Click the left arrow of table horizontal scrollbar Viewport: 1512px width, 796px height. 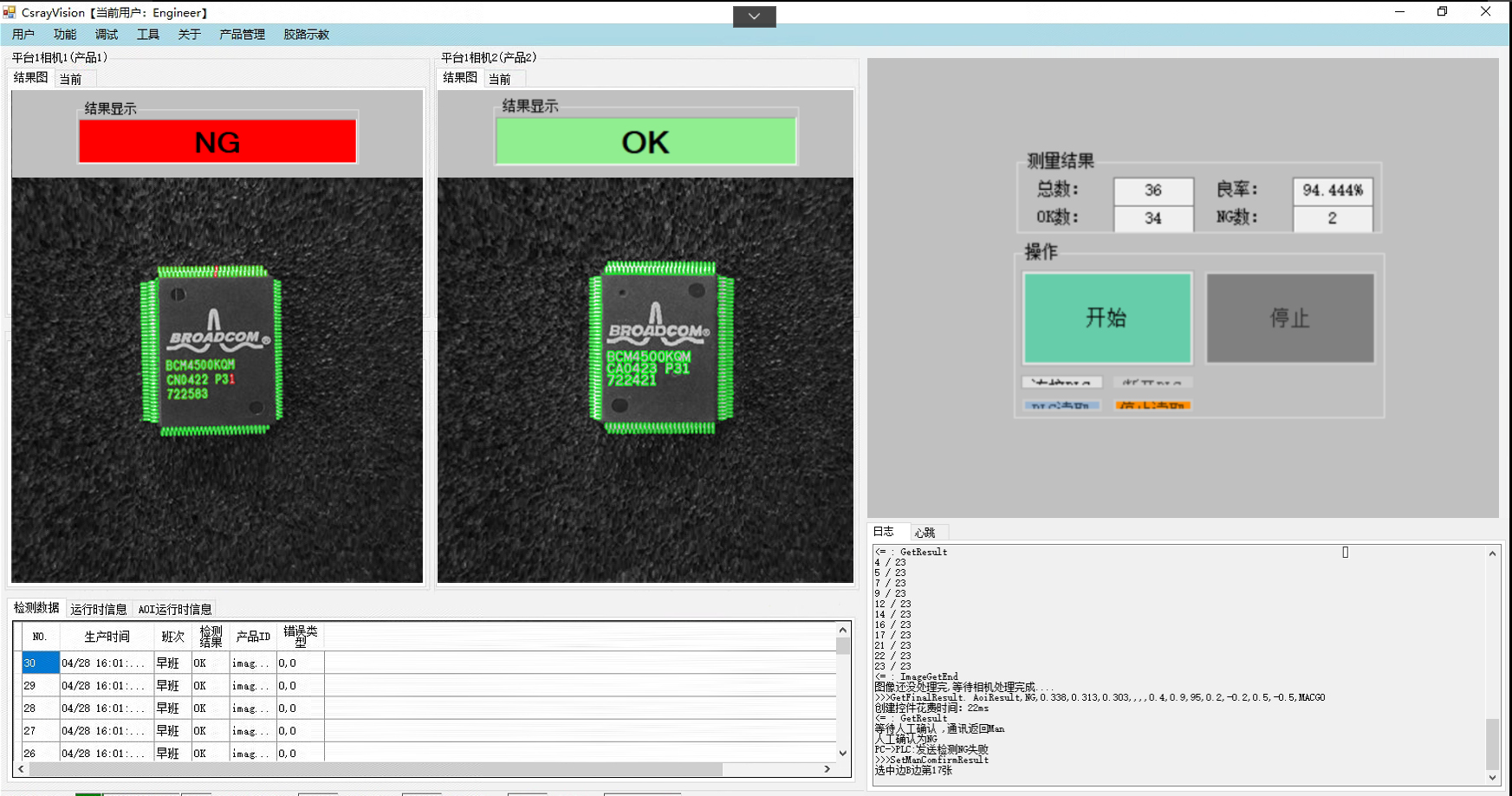point(22,769)
